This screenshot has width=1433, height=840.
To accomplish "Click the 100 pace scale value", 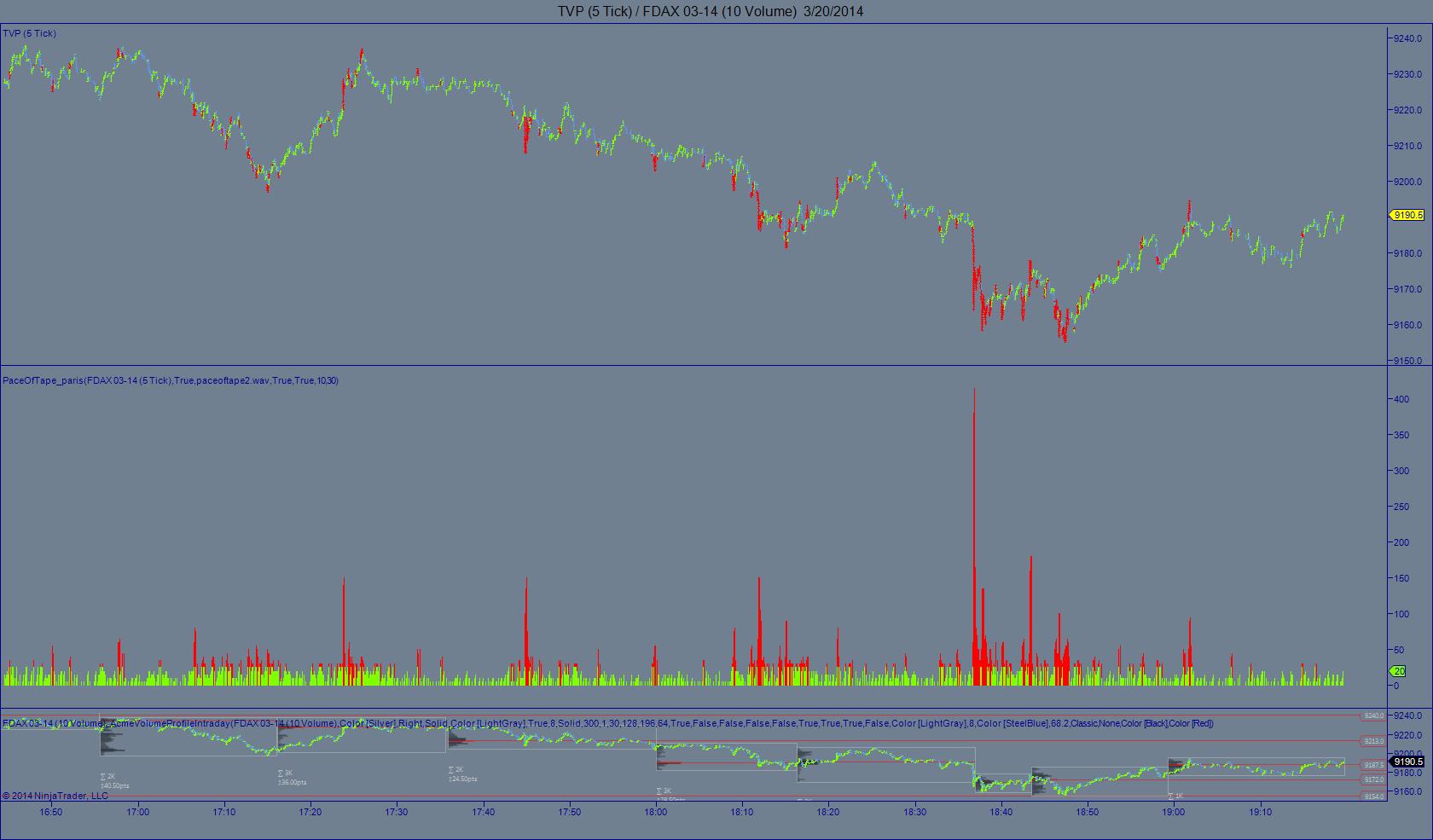I will coord(1401,614).
